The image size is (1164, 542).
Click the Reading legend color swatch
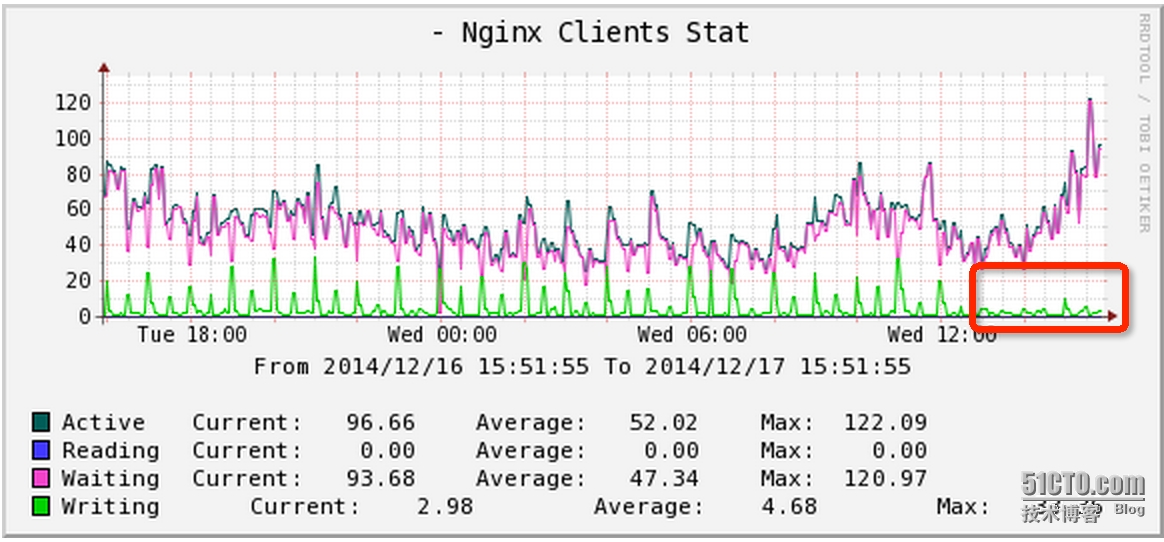pyautogui.click(x=41, y=450)
